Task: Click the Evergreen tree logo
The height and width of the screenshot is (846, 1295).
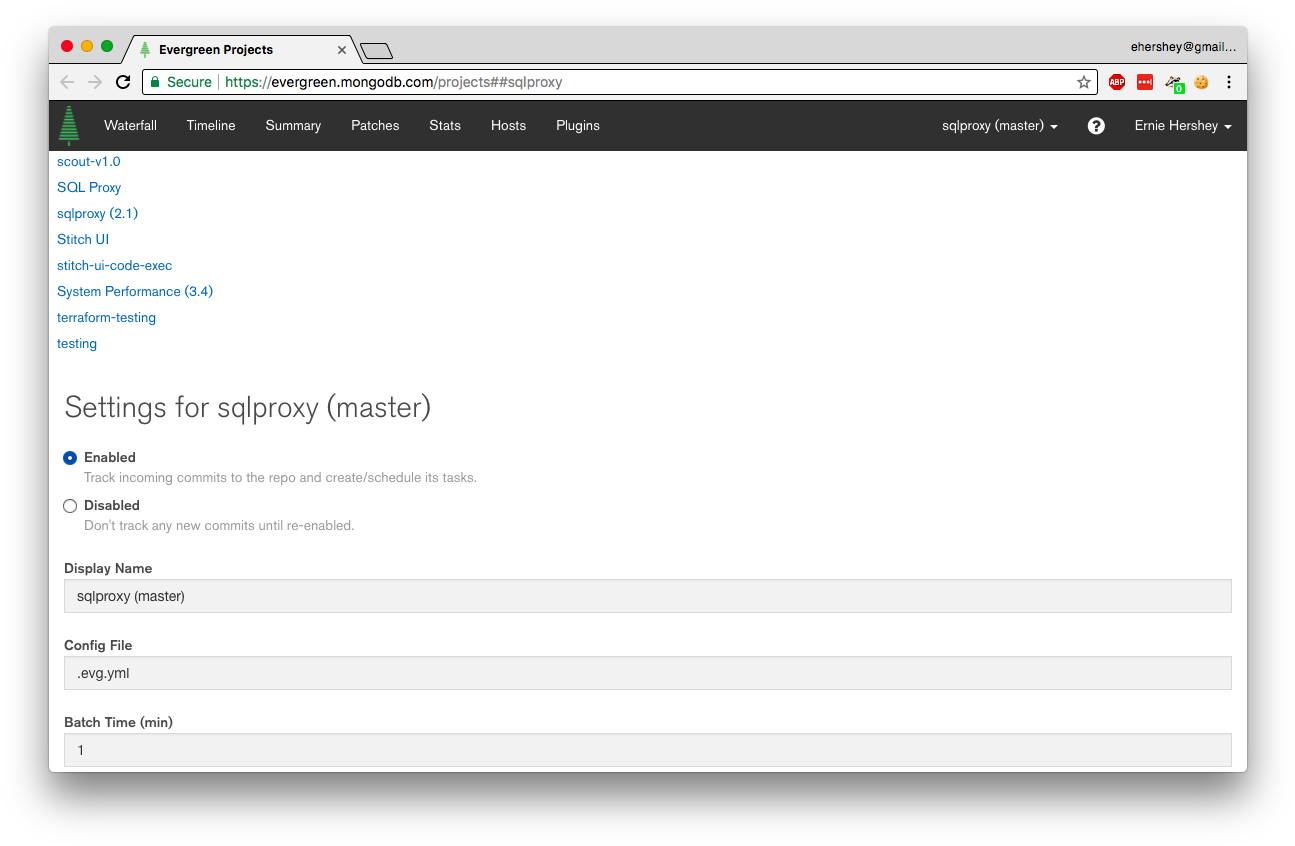Action: [68, 126]
